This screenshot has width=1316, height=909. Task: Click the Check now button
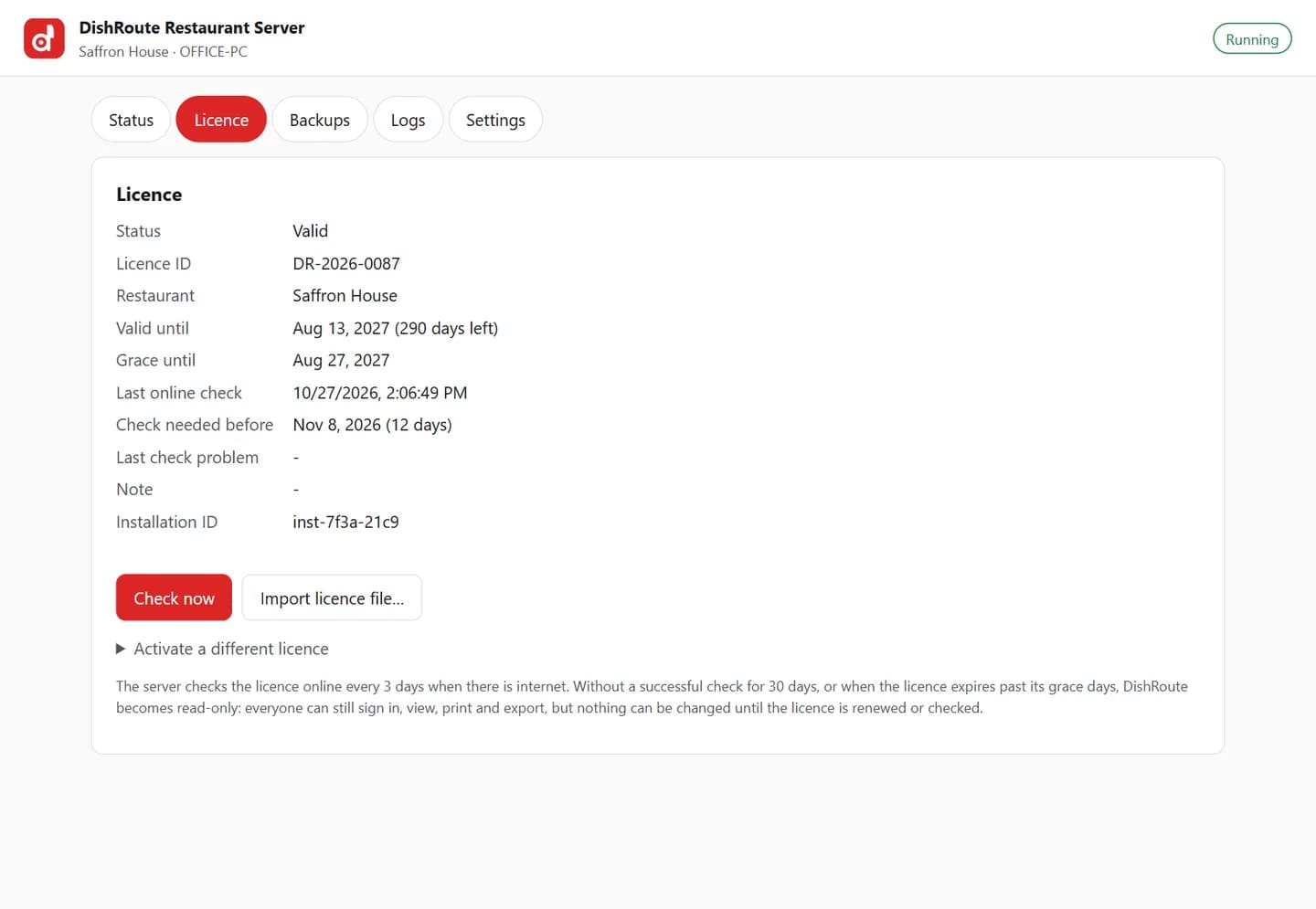174,598
